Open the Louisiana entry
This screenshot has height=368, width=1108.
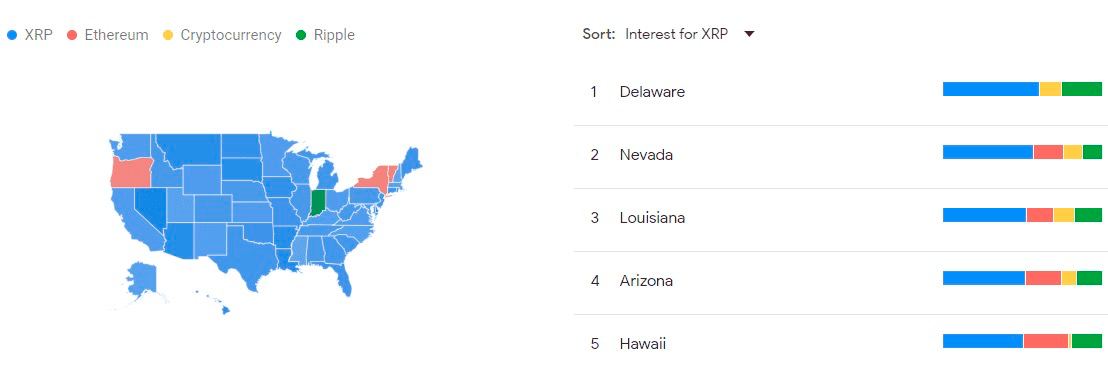841,220
